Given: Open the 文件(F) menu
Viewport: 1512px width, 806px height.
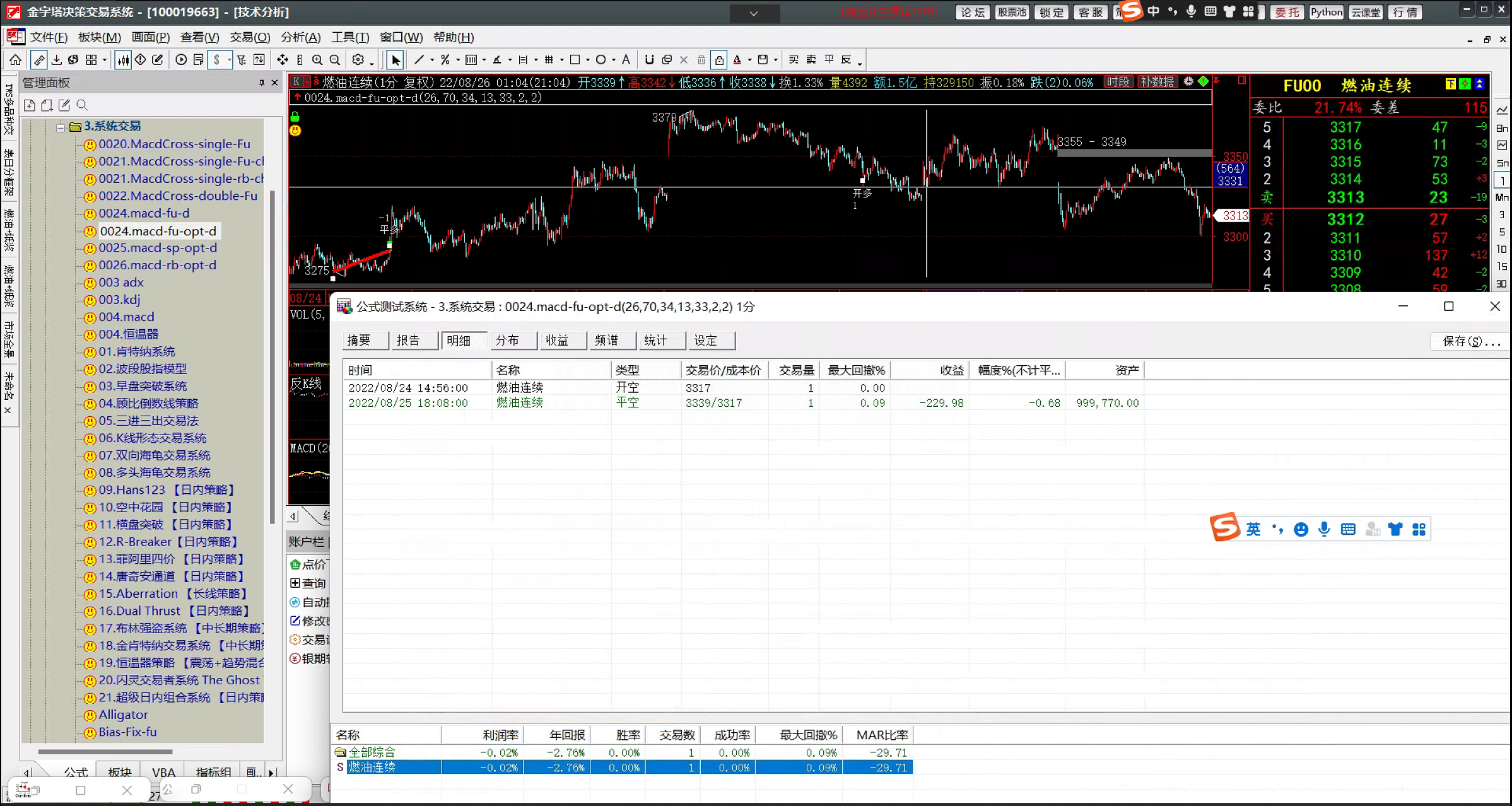Looking at the screenshot, I should click(49, 37).
